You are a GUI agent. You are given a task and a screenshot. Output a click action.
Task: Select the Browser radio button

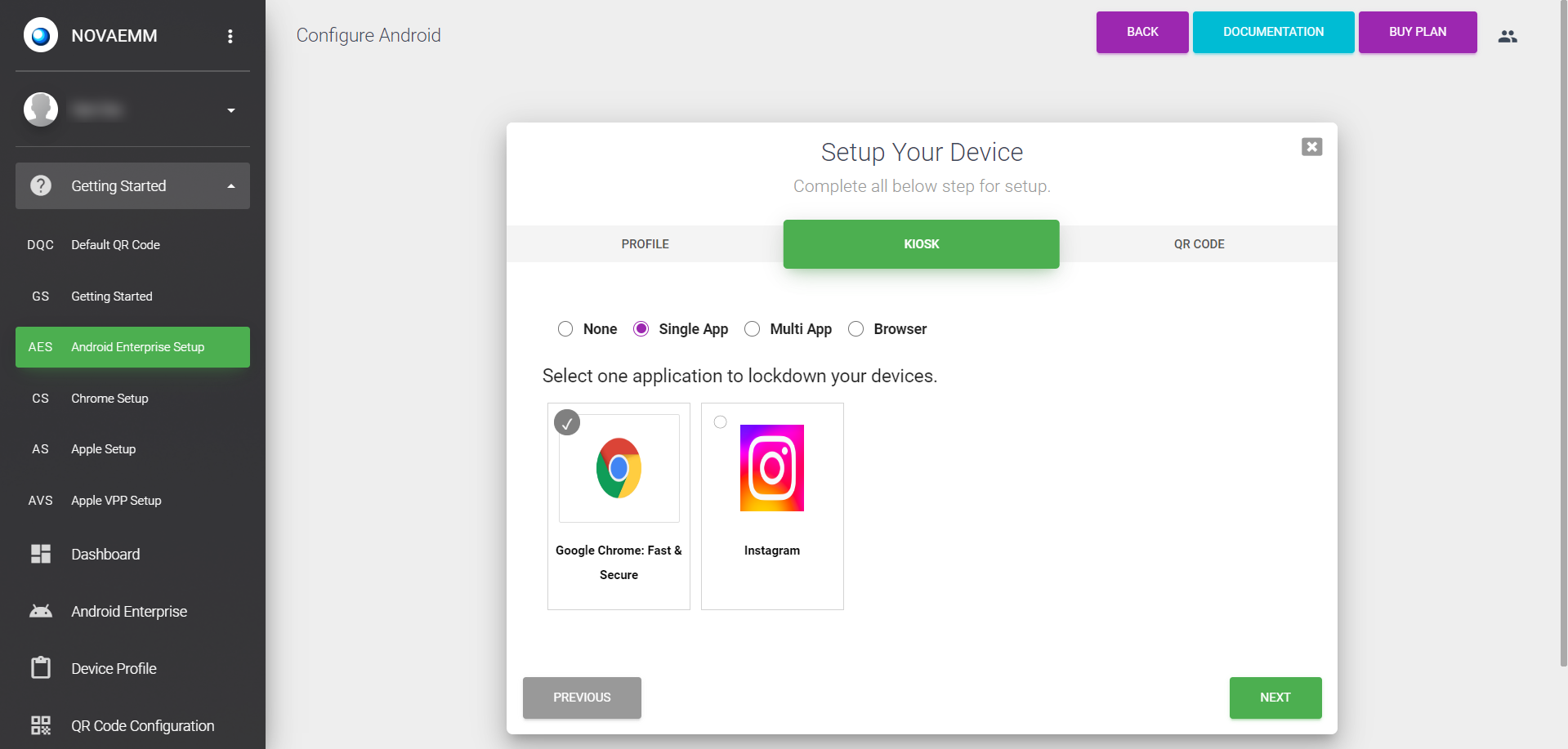click(x=856, y=329)
